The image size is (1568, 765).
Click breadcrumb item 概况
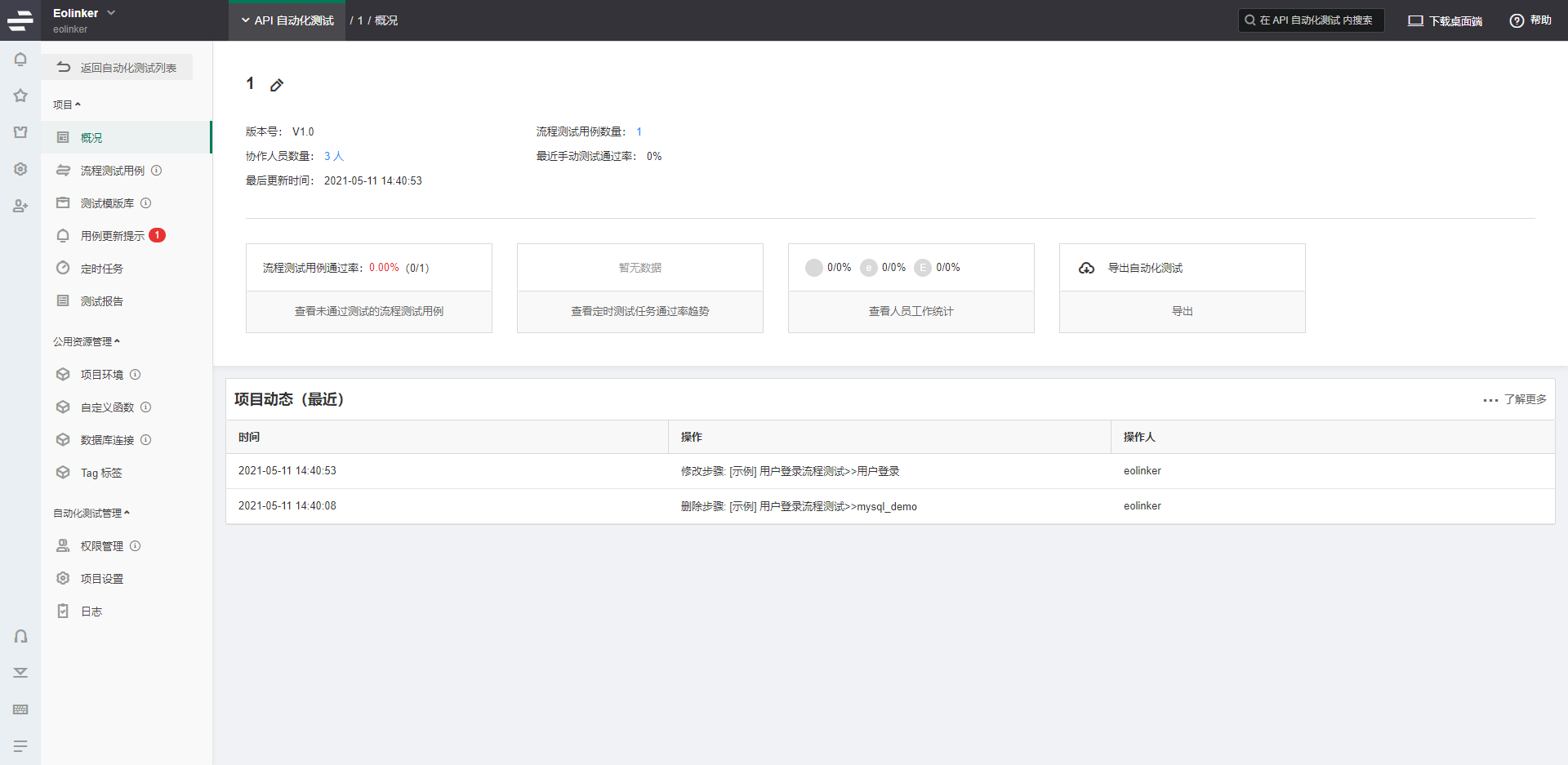(386, 20)
